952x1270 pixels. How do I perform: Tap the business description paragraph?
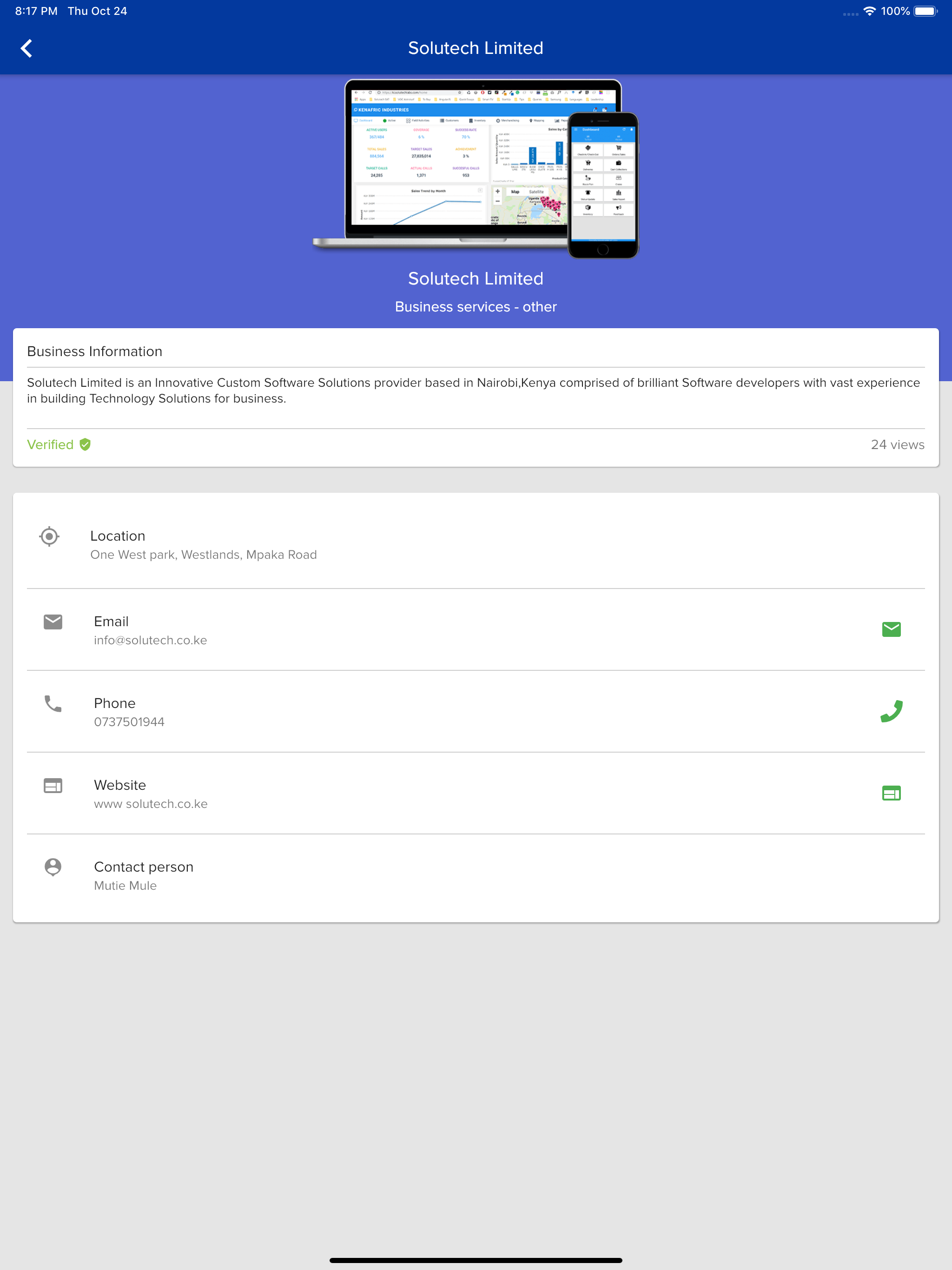[474, 390]
